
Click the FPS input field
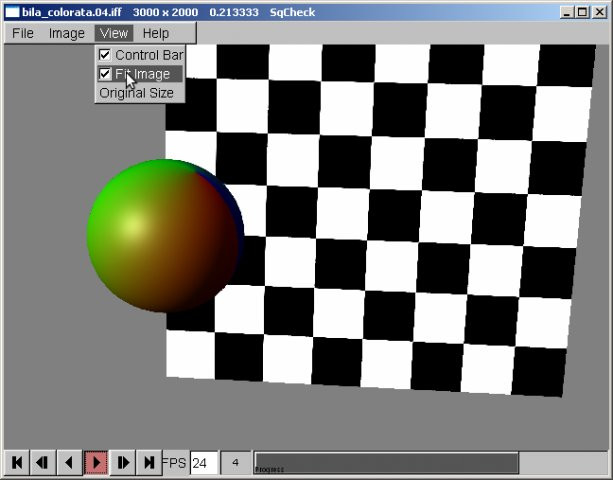tap(204, 463)
